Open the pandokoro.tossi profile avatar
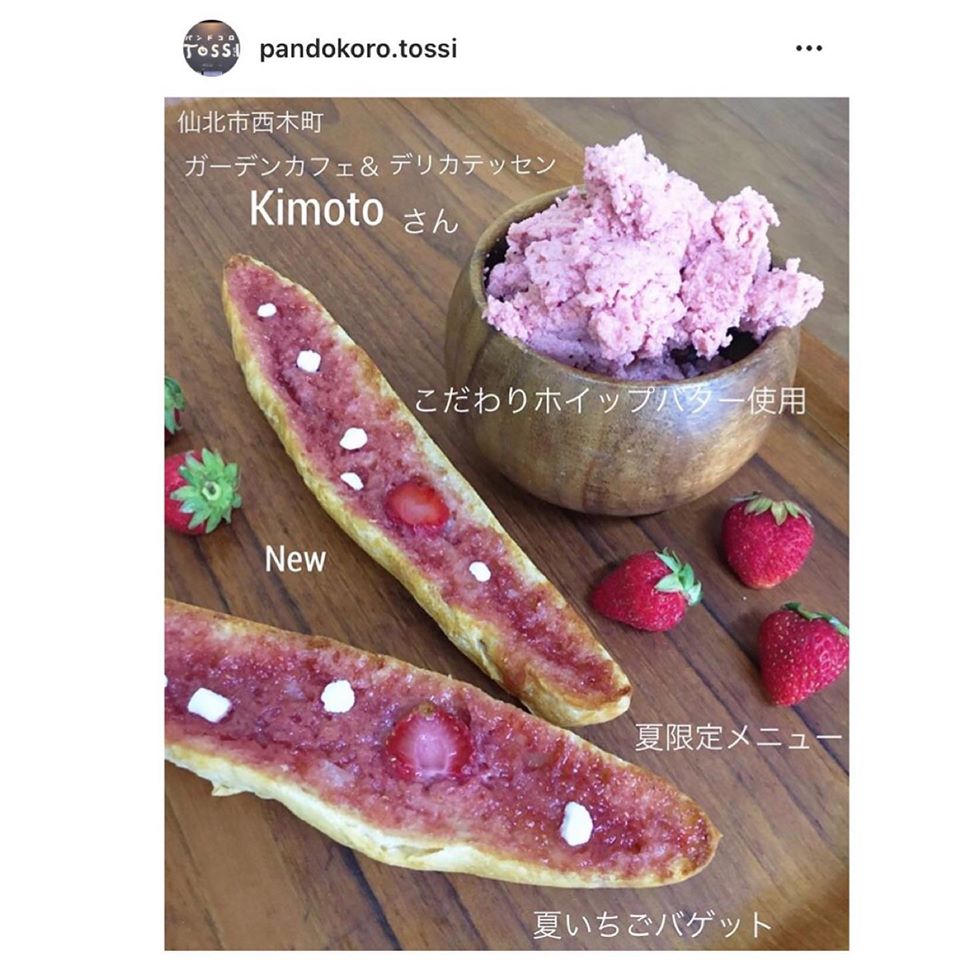 coord(211,48)
